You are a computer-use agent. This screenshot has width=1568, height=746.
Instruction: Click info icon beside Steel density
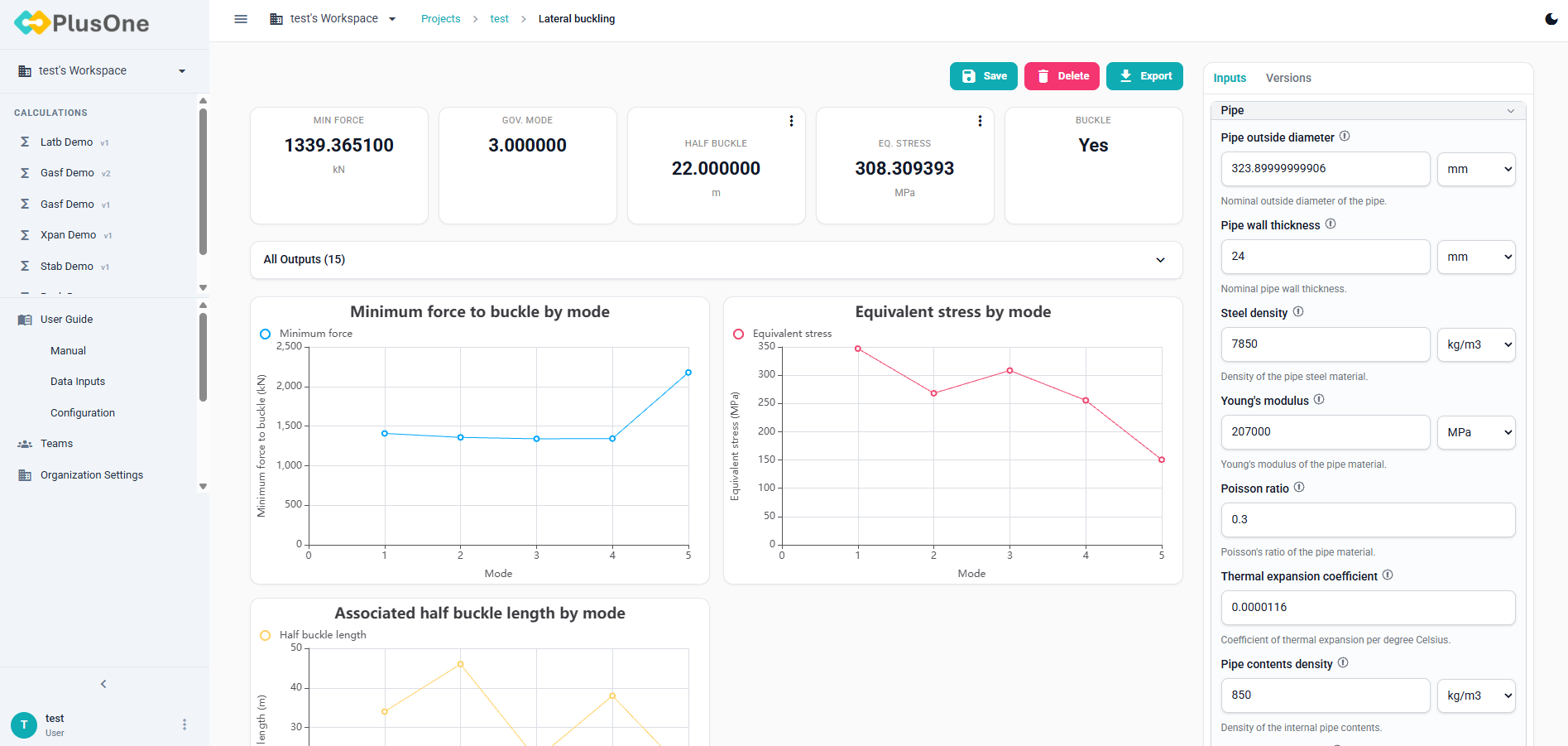point(1298,312)
